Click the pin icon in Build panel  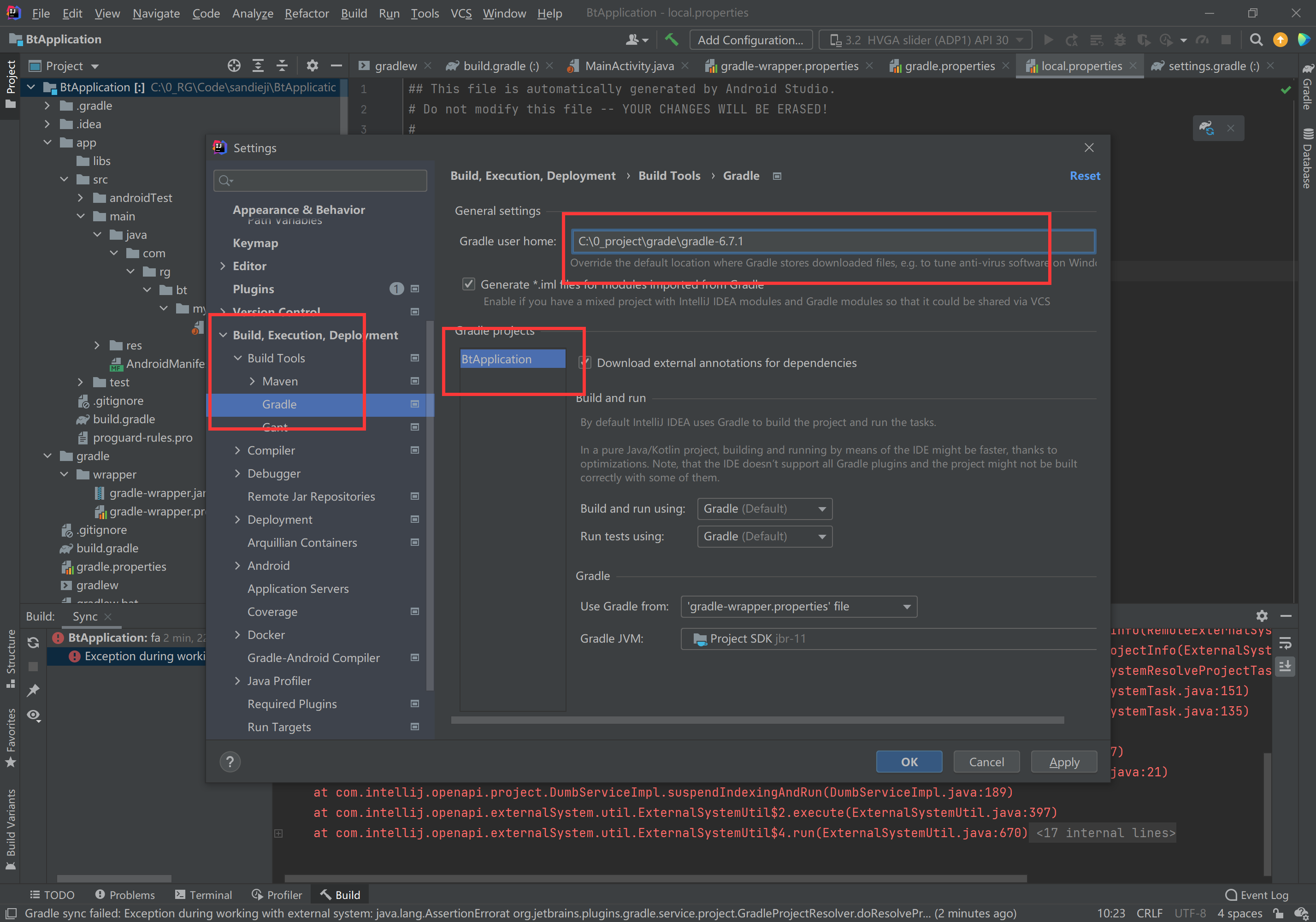click(x=33, y=691)
